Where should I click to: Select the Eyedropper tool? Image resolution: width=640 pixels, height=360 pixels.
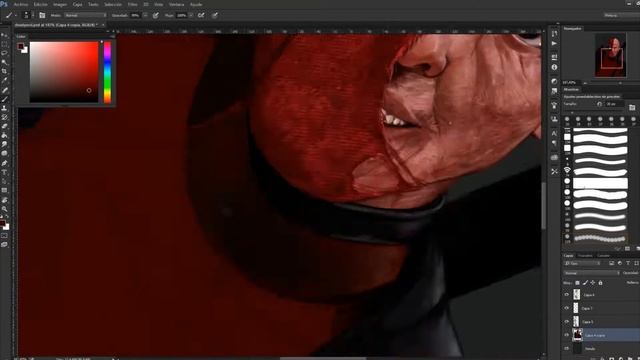coord(4,80)
